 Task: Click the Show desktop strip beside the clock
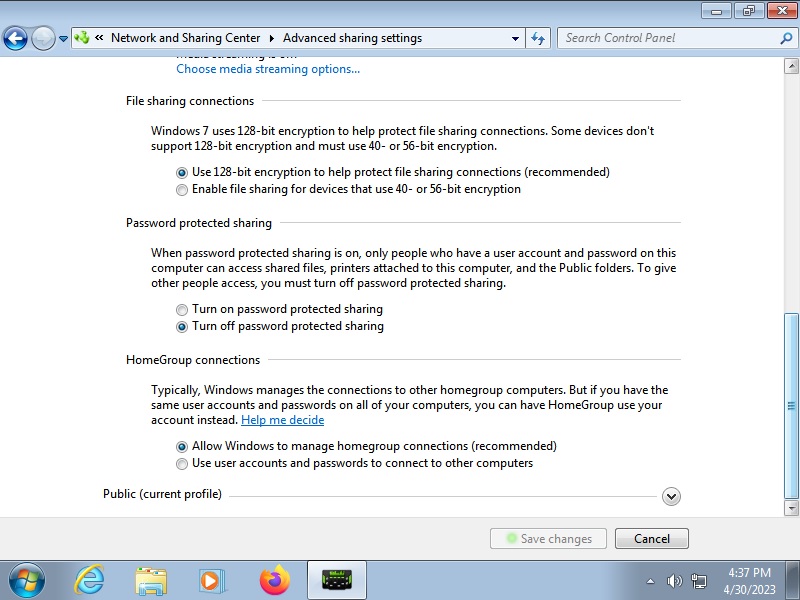click(793, 580)
